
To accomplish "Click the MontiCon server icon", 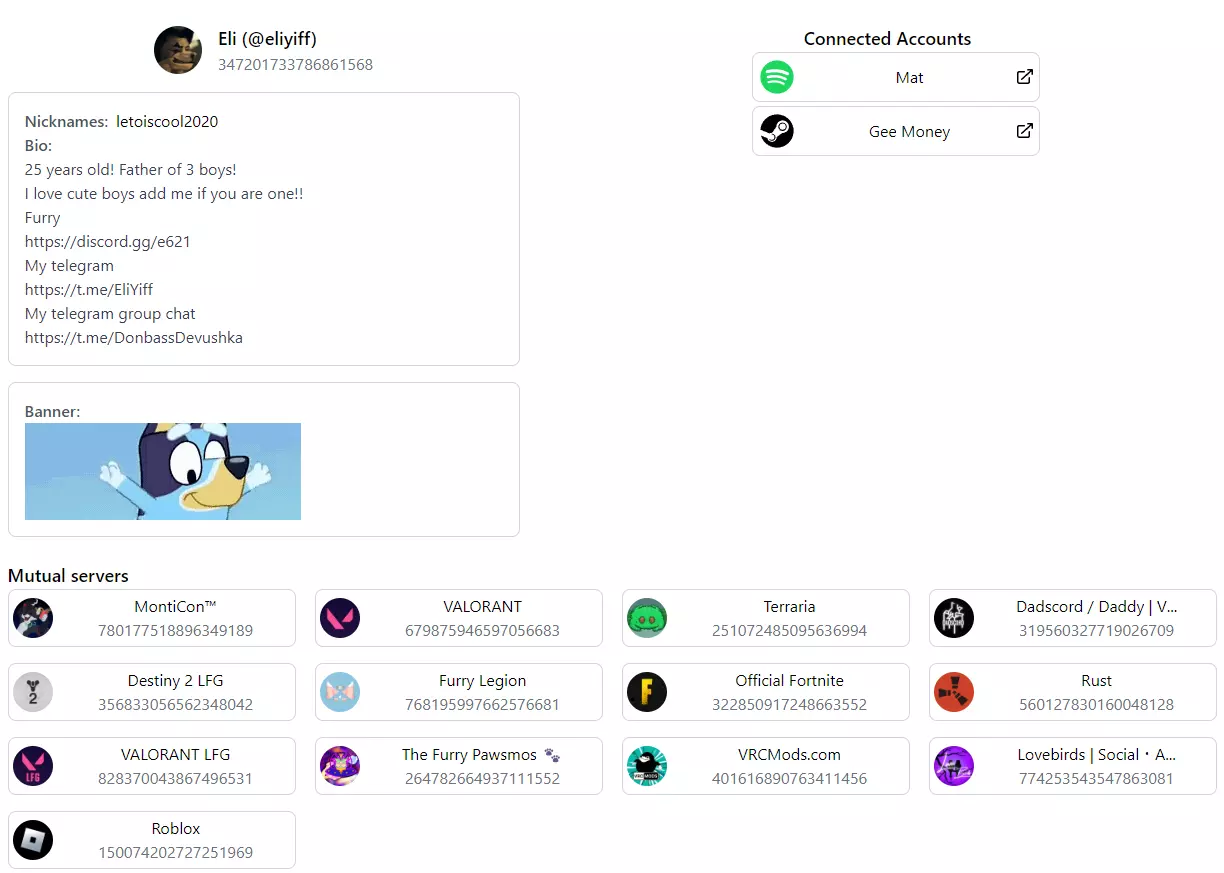I will pos(33,618).
